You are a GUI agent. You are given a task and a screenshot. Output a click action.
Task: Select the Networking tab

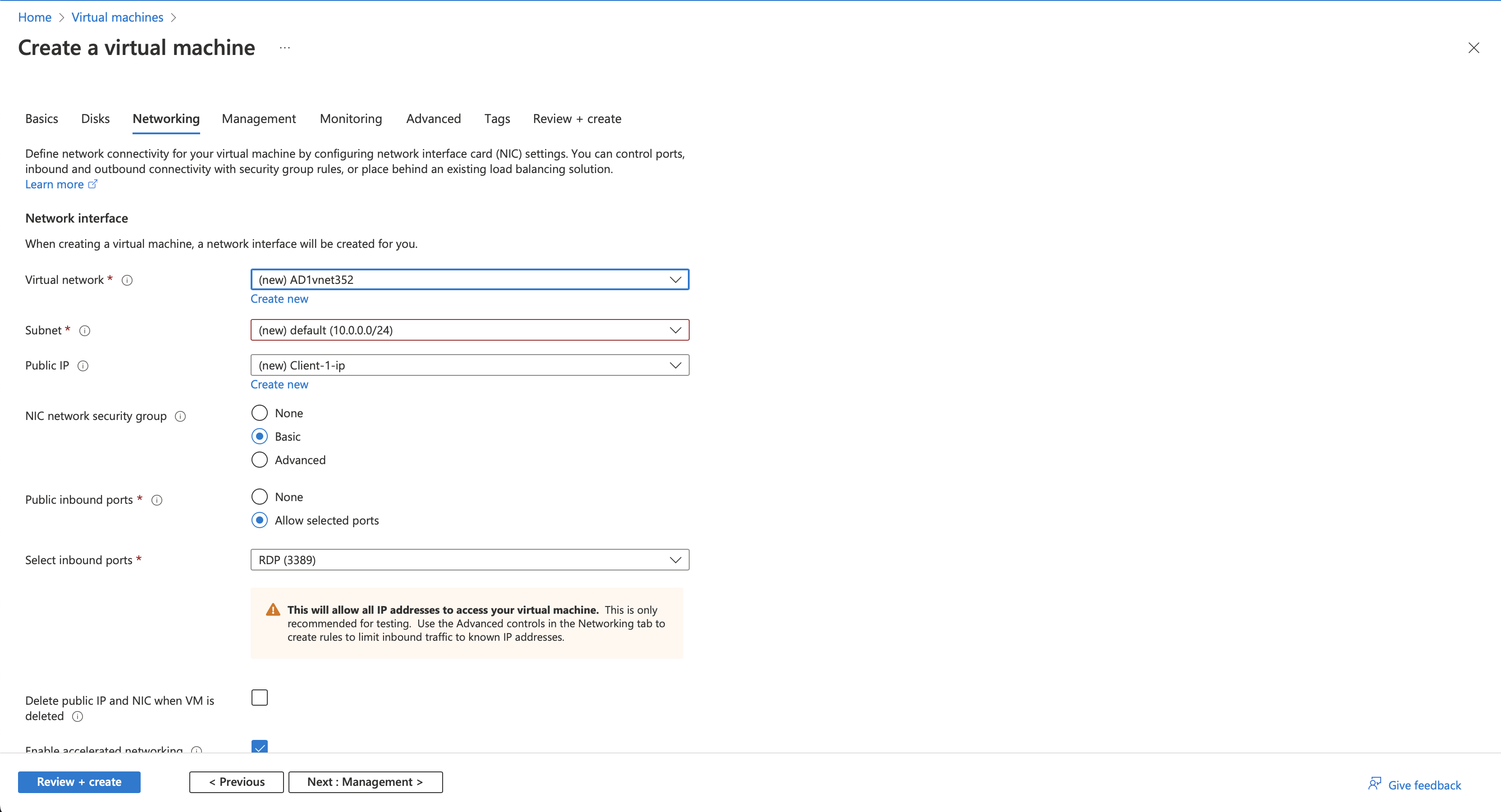click(x=166, y=119)
